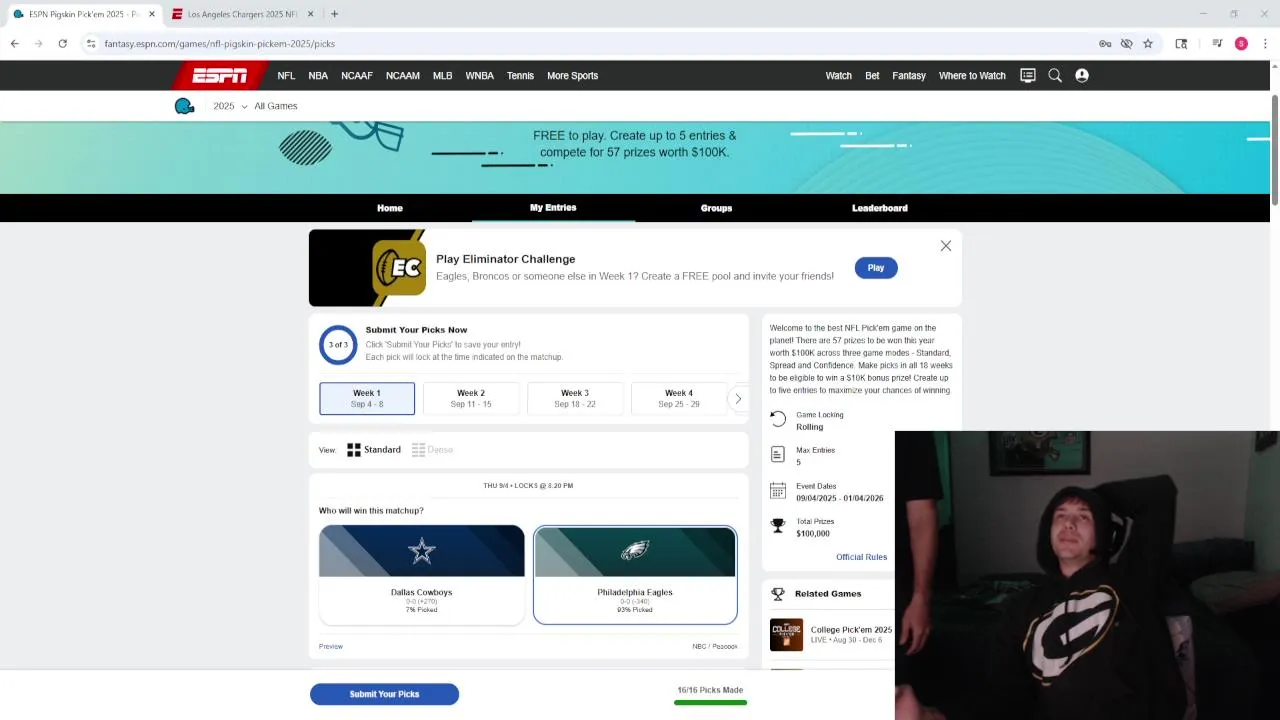Click the All Games link
The height and width of the screenshot is (720, 1280).
(276, 106)
